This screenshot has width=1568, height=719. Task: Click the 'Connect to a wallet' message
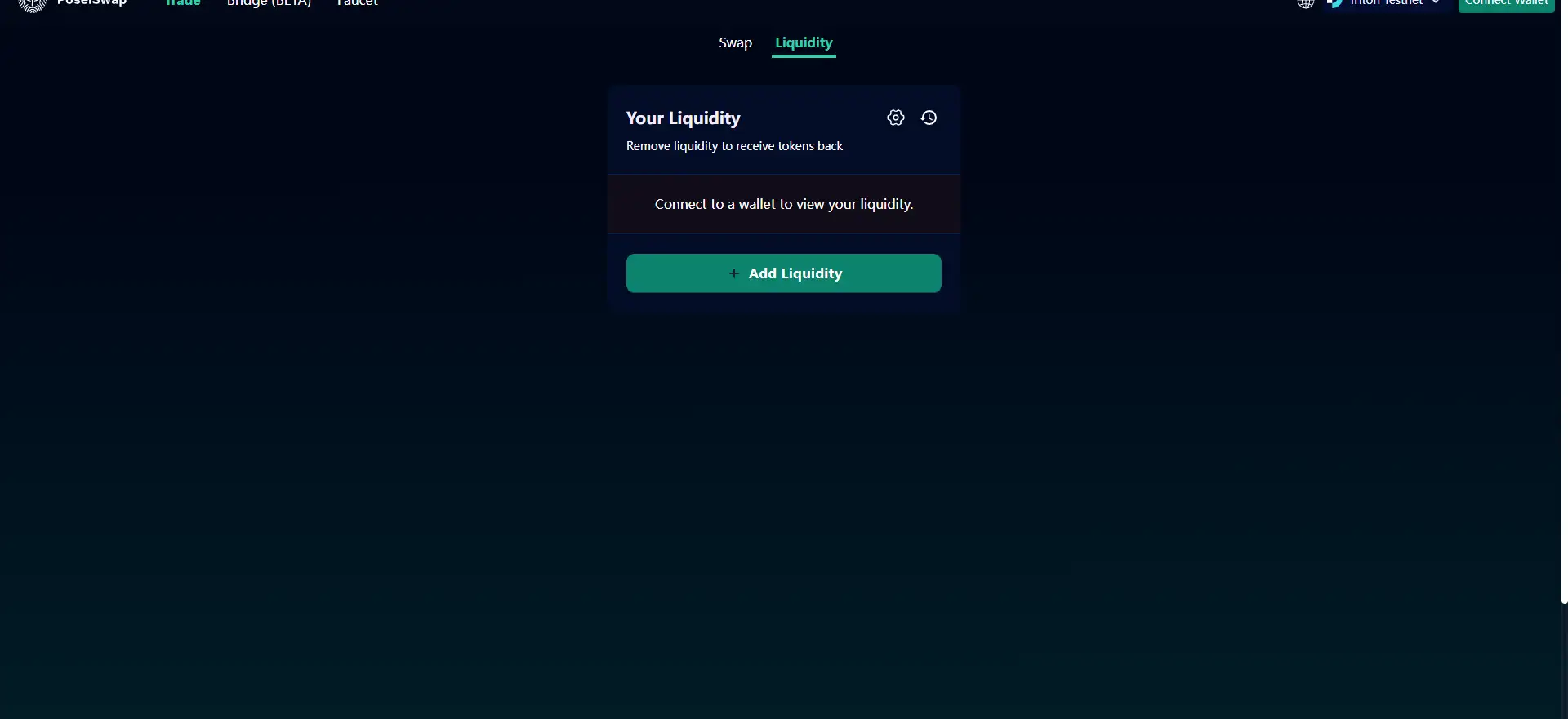[x=784, y=204]
